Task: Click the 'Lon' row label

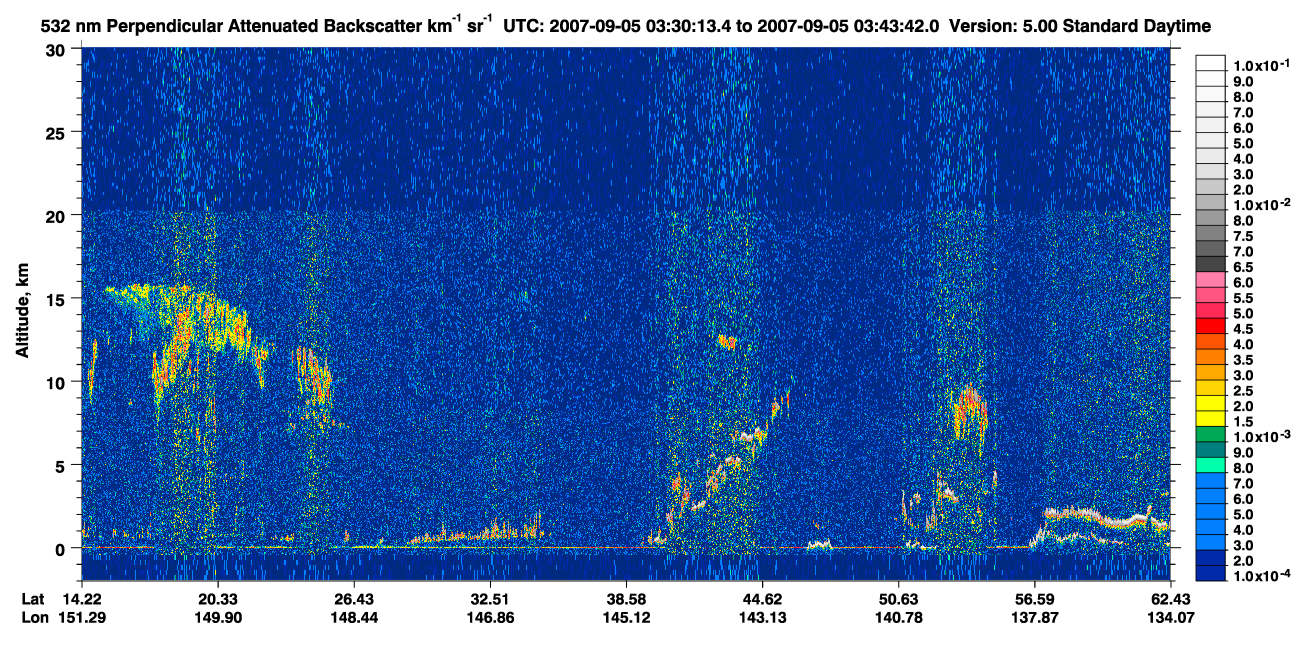Action: point(35,617)
